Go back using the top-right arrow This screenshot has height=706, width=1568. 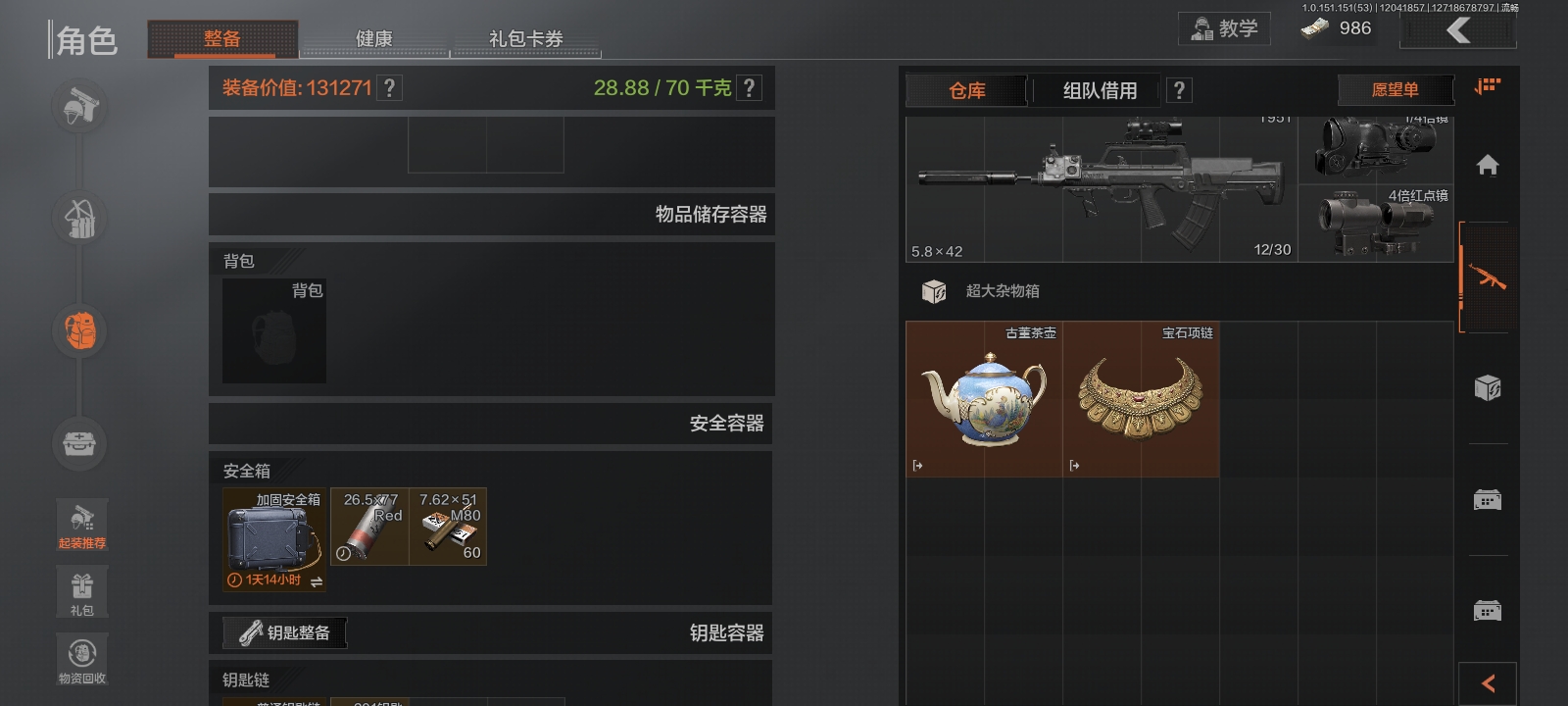pos(1458,30)
